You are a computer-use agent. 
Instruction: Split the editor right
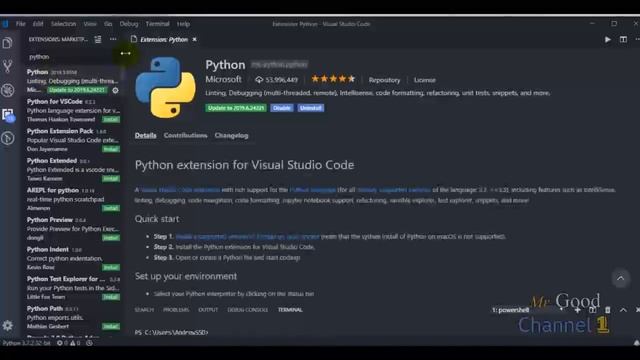pos(623,40)
